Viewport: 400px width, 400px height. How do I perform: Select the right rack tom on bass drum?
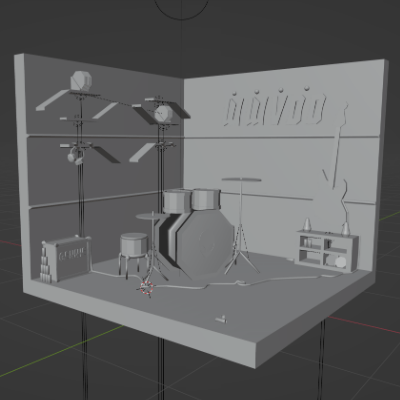tap(206, 199)
